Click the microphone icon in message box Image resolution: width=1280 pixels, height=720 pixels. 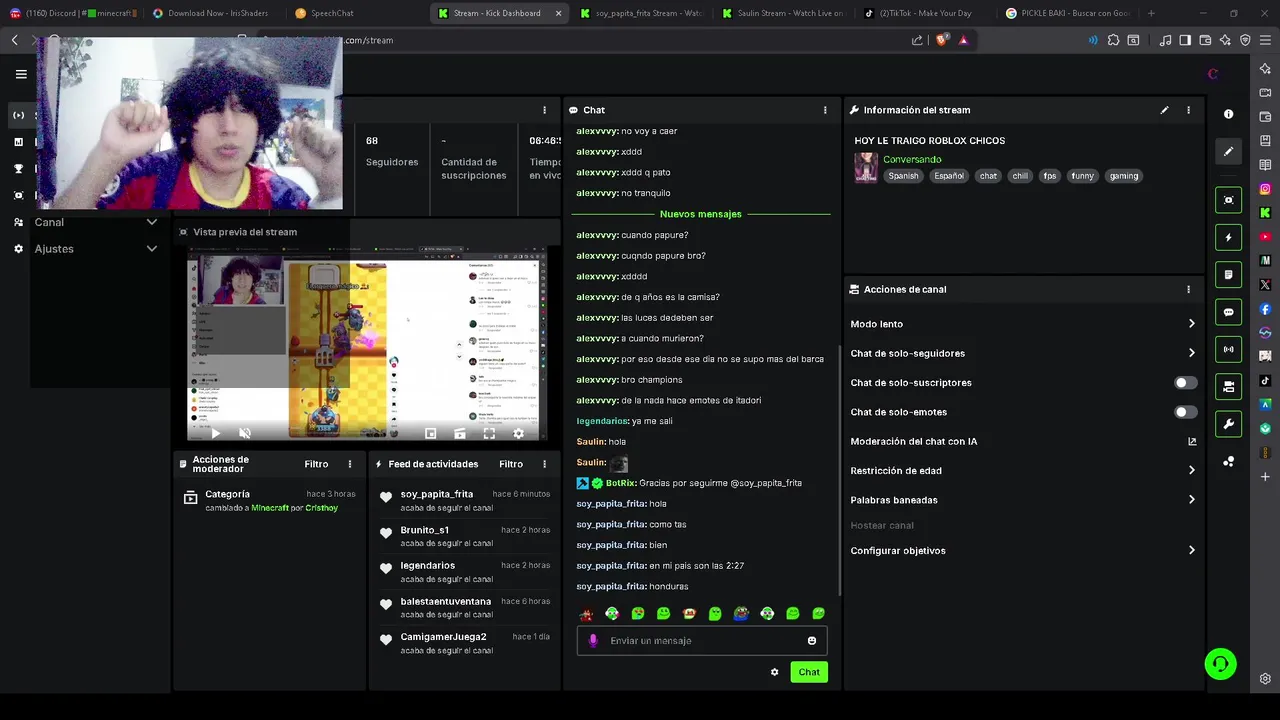click(593, 641)
